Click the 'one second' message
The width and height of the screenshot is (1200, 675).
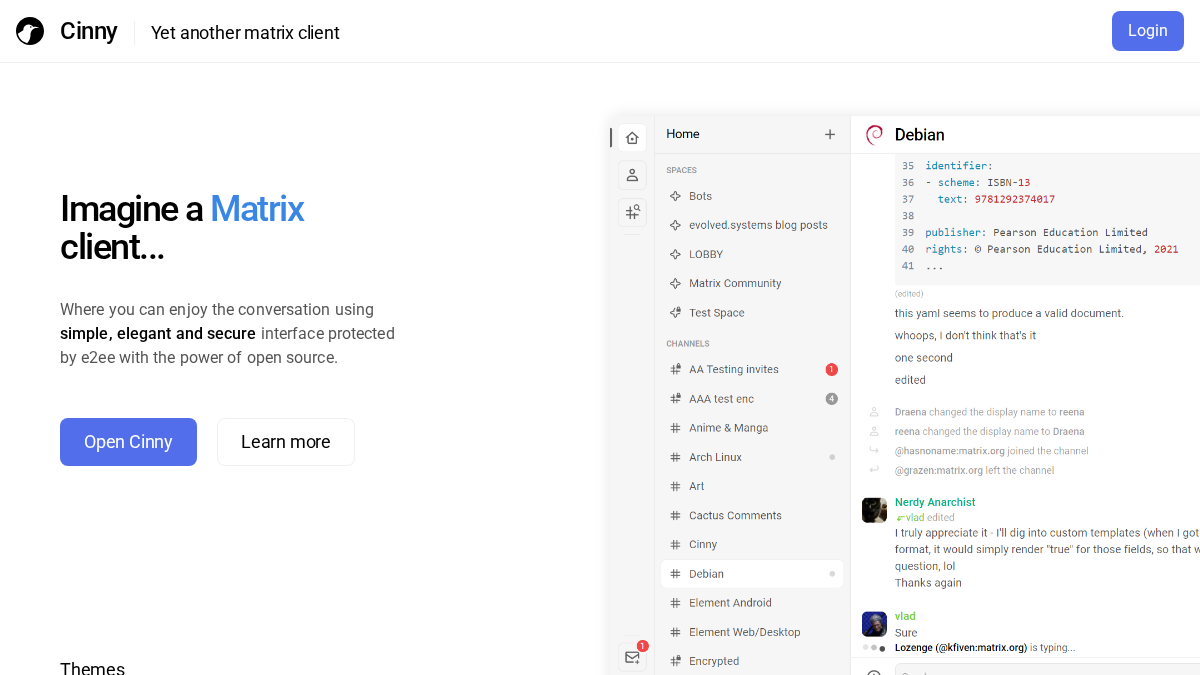click(924, 358)
